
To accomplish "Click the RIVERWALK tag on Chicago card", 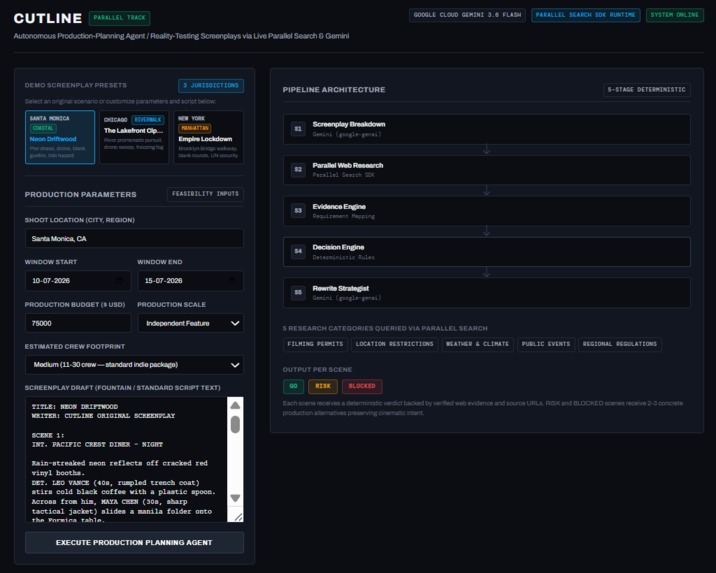I will click(x=148, y=120).
